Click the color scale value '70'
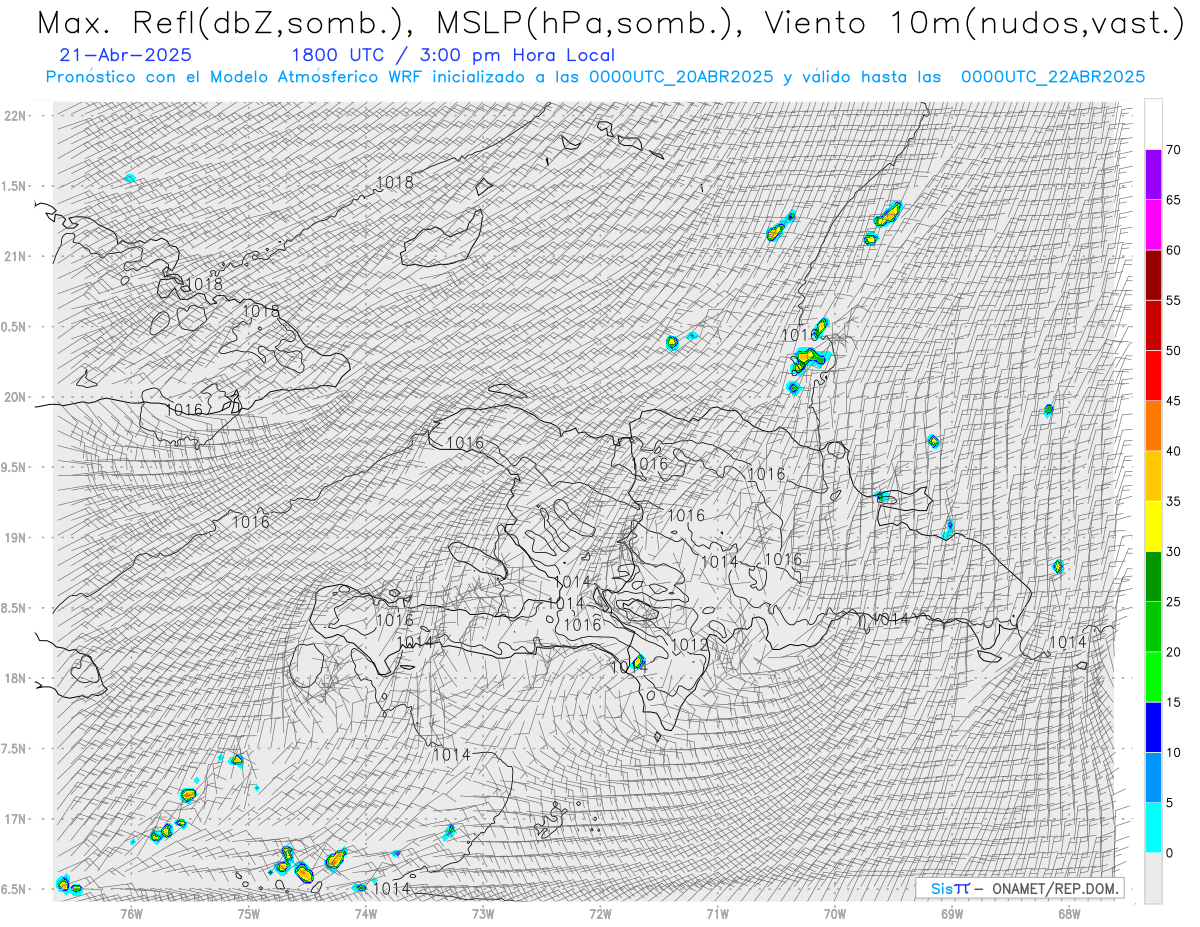 click(1173, 150)
